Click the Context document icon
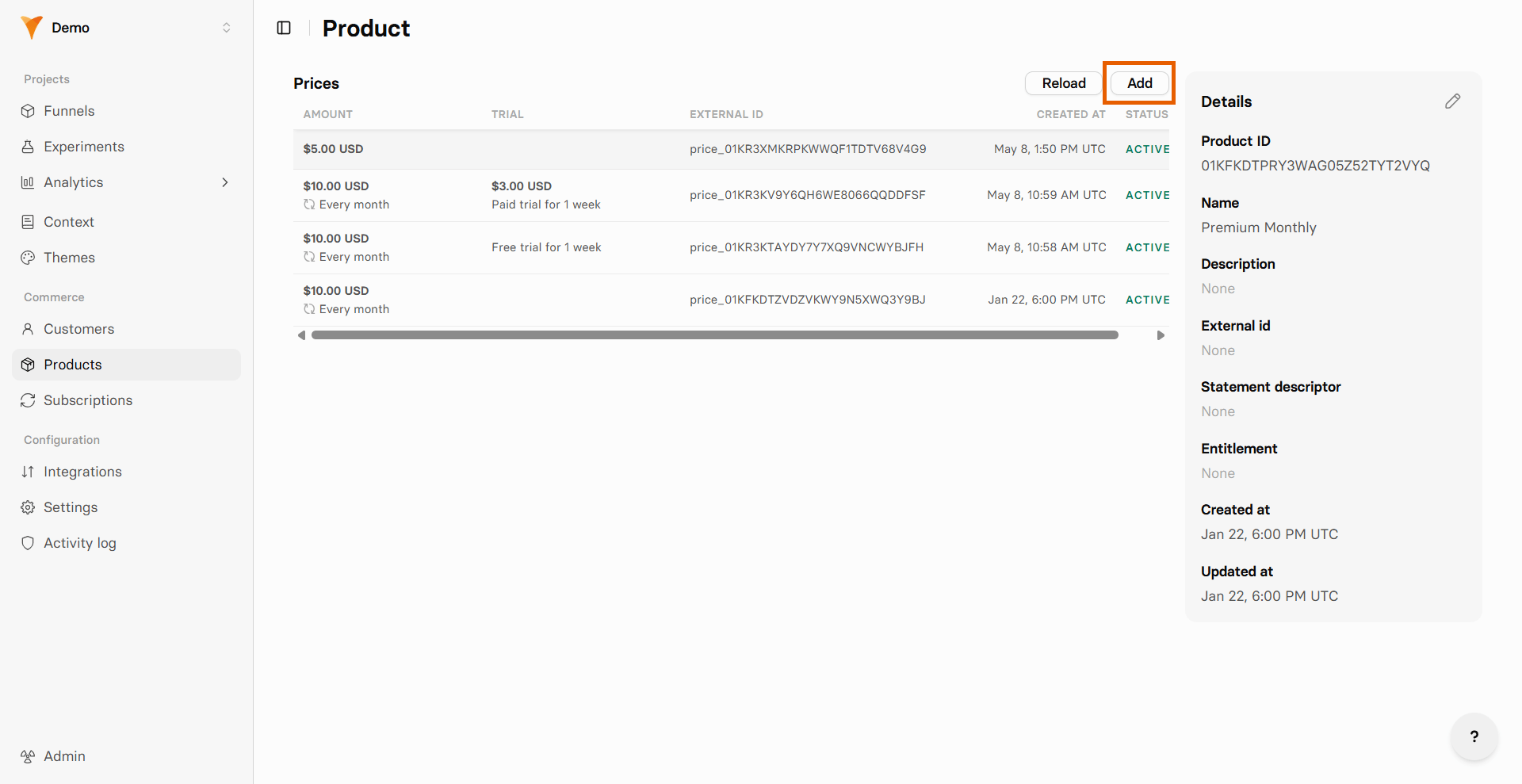Screen dimensions: 1522x784 [28, 222]
